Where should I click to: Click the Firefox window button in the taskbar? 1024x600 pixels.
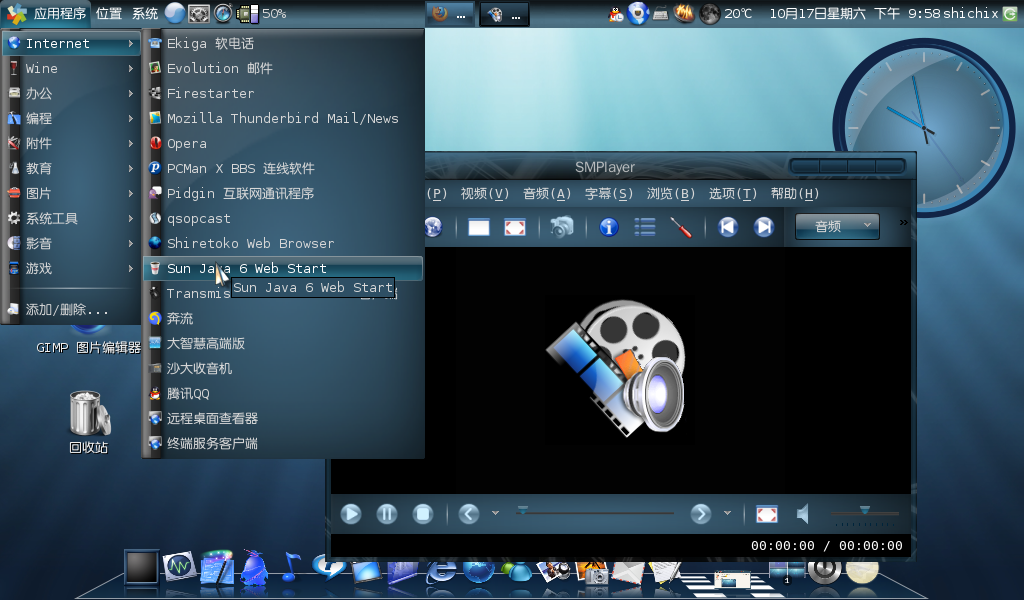[450, 14]
